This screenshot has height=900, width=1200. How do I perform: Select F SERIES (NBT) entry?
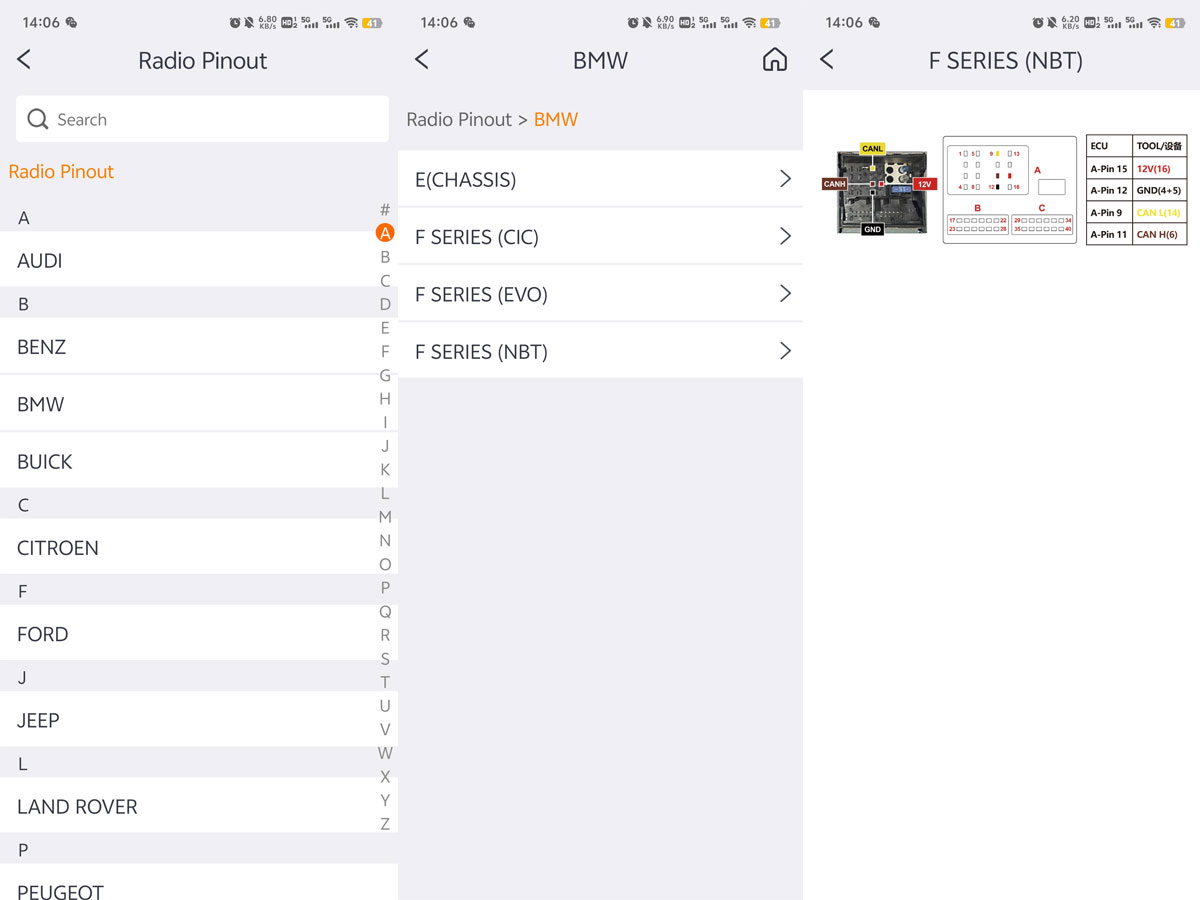(600, 351)
